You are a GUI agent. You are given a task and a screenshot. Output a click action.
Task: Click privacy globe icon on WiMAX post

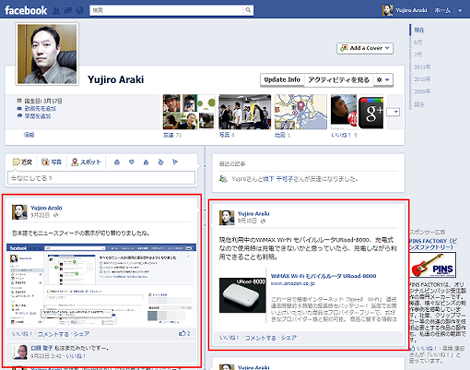pyautogui.click(x=263, y=221)
